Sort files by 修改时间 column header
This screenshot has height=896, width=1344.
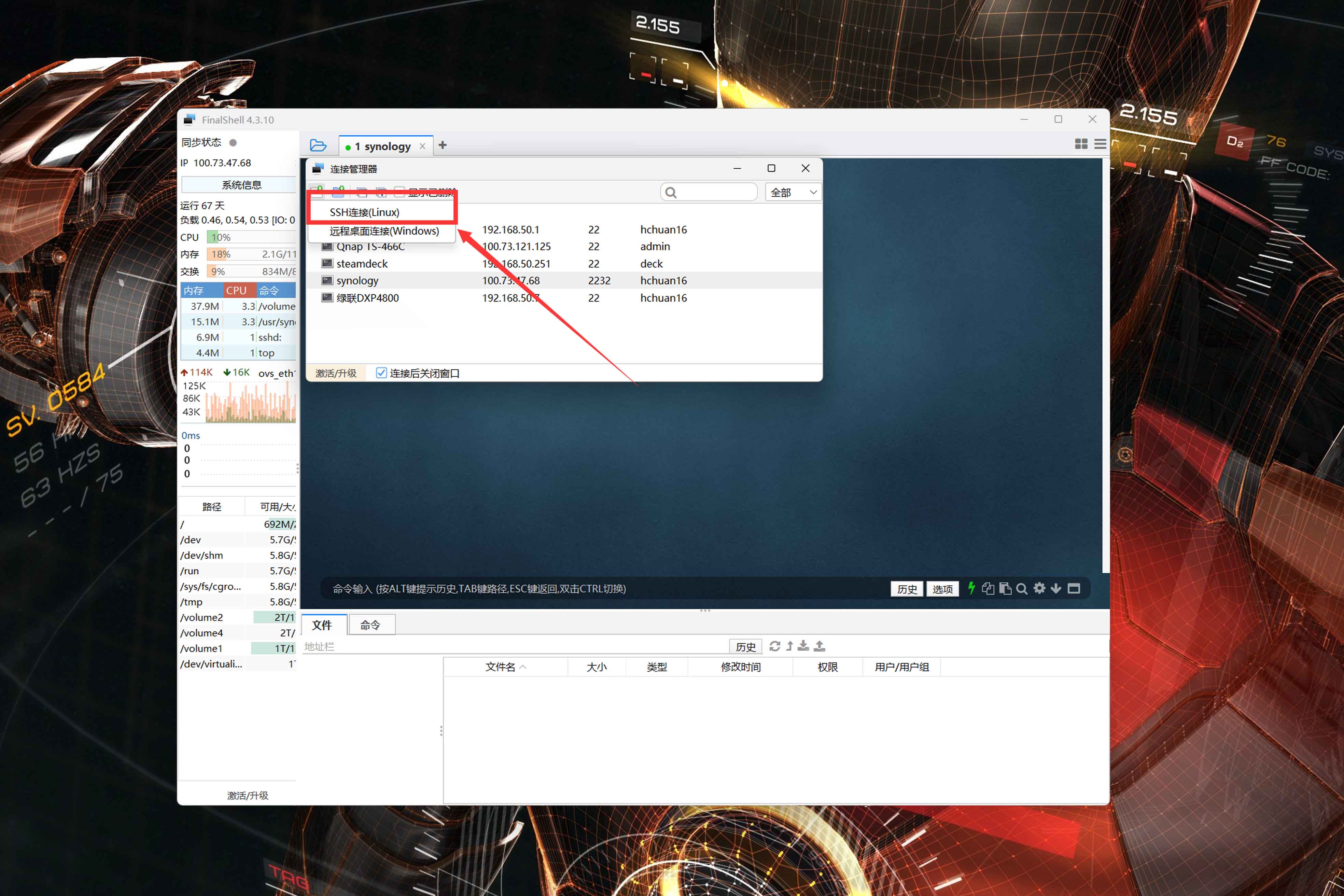click(x=741, y=667)
